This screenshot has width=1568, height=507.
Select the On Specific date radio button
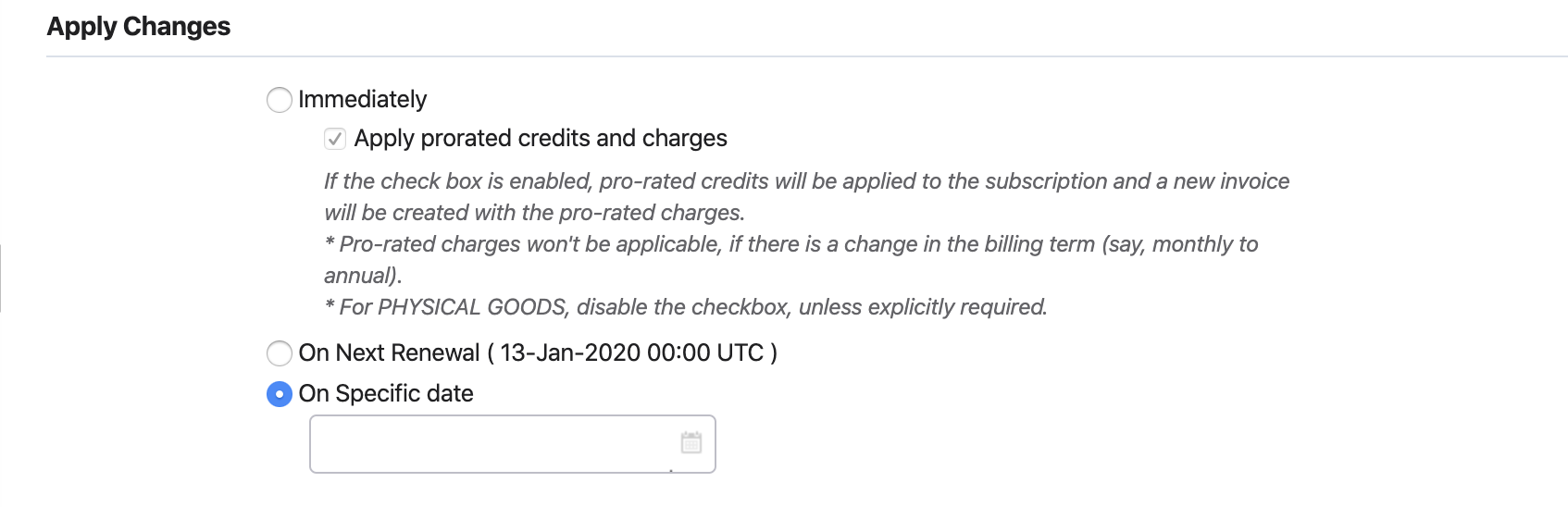[x=280, y=394]
